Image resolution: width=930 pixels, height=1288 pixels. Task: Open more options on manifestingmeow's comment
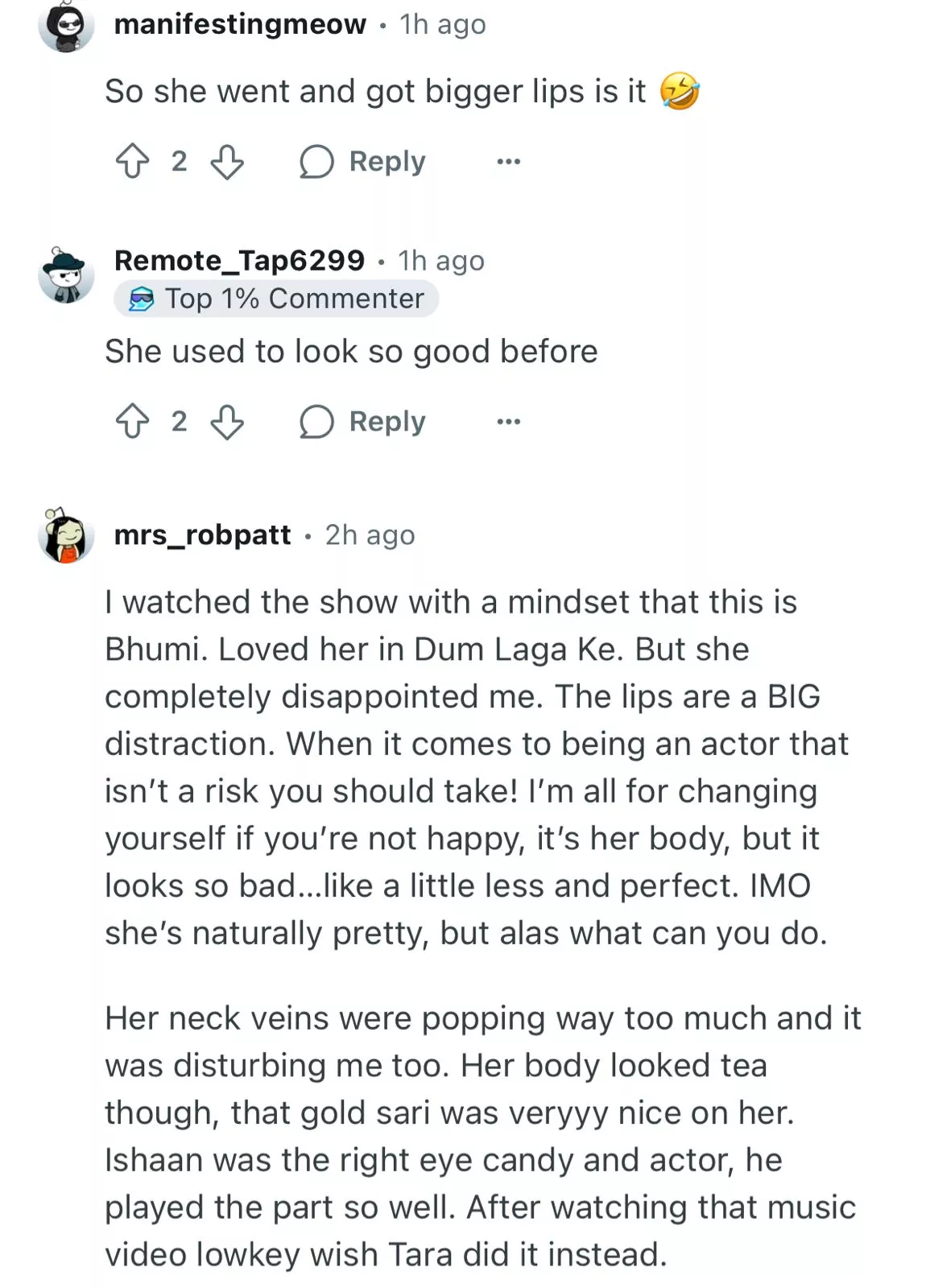point(508,162)
